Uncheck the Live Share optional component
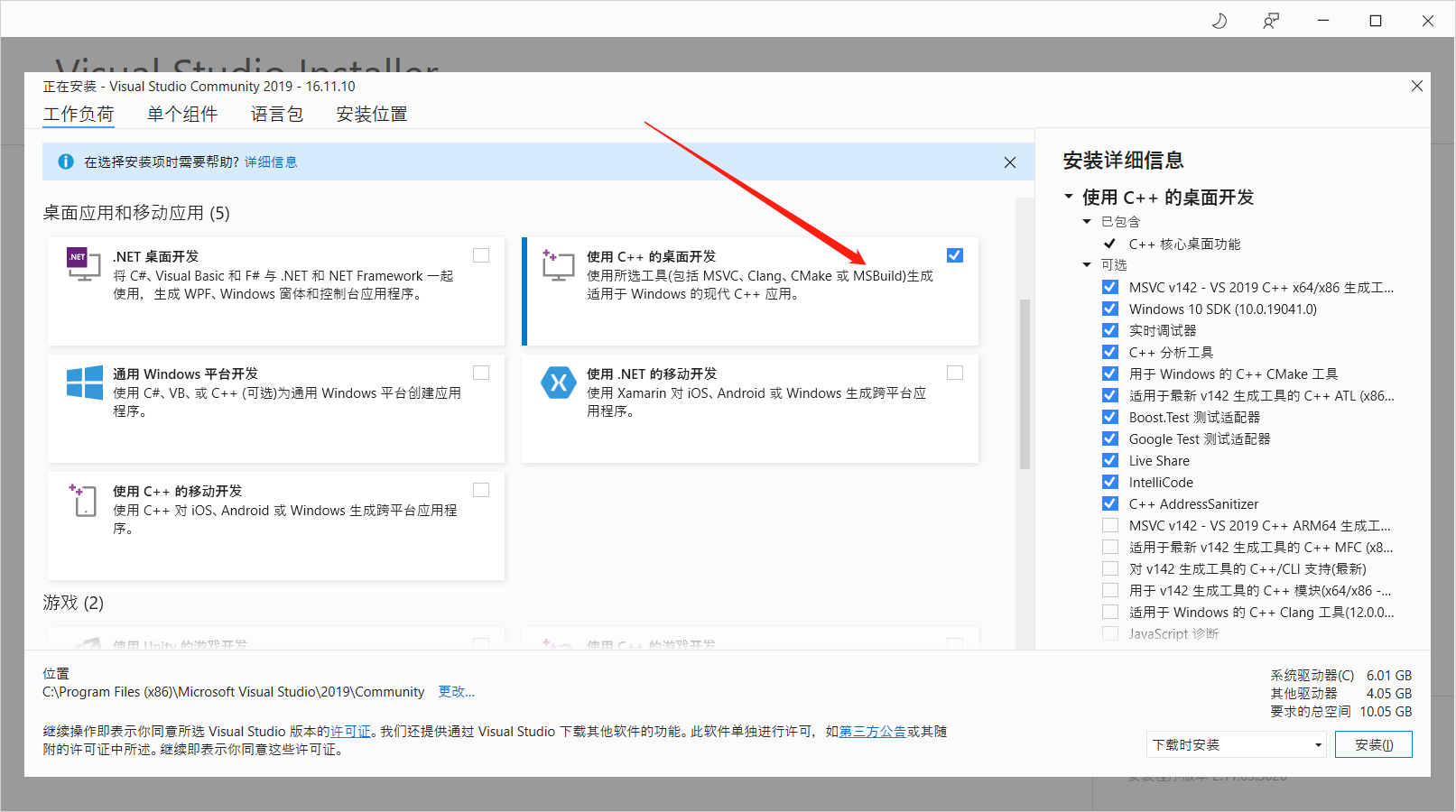 pos(1109,460)
